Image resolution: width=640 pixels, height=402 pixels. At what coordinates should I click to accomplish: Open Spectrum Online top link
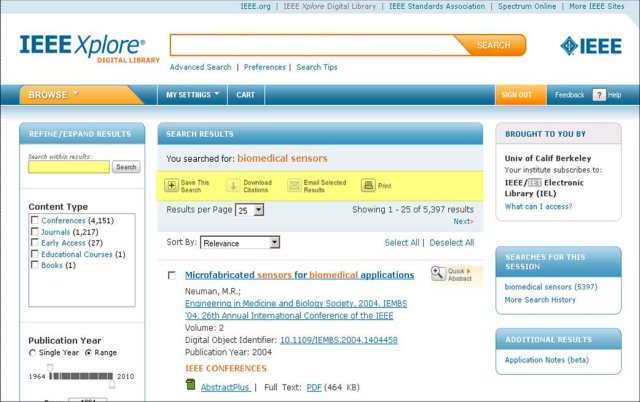click(527, 6)
